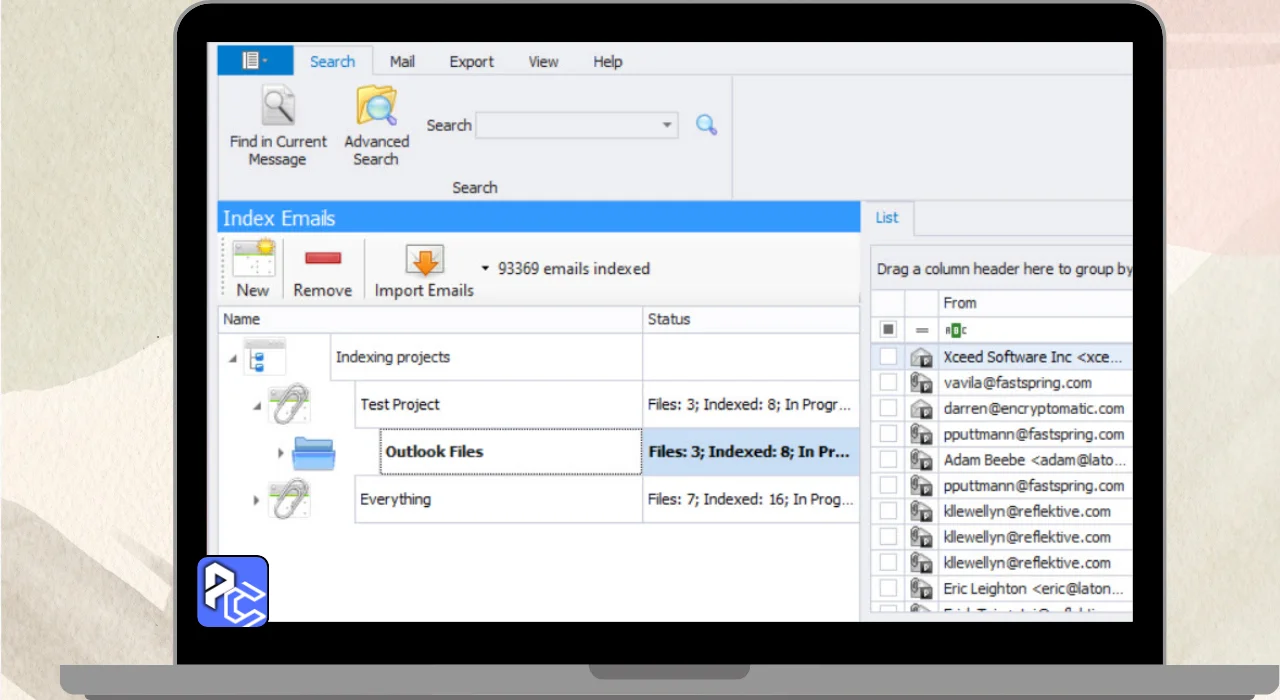Click the Remove project icon
Screen dimensions: 1280x700
coord(322,260)
